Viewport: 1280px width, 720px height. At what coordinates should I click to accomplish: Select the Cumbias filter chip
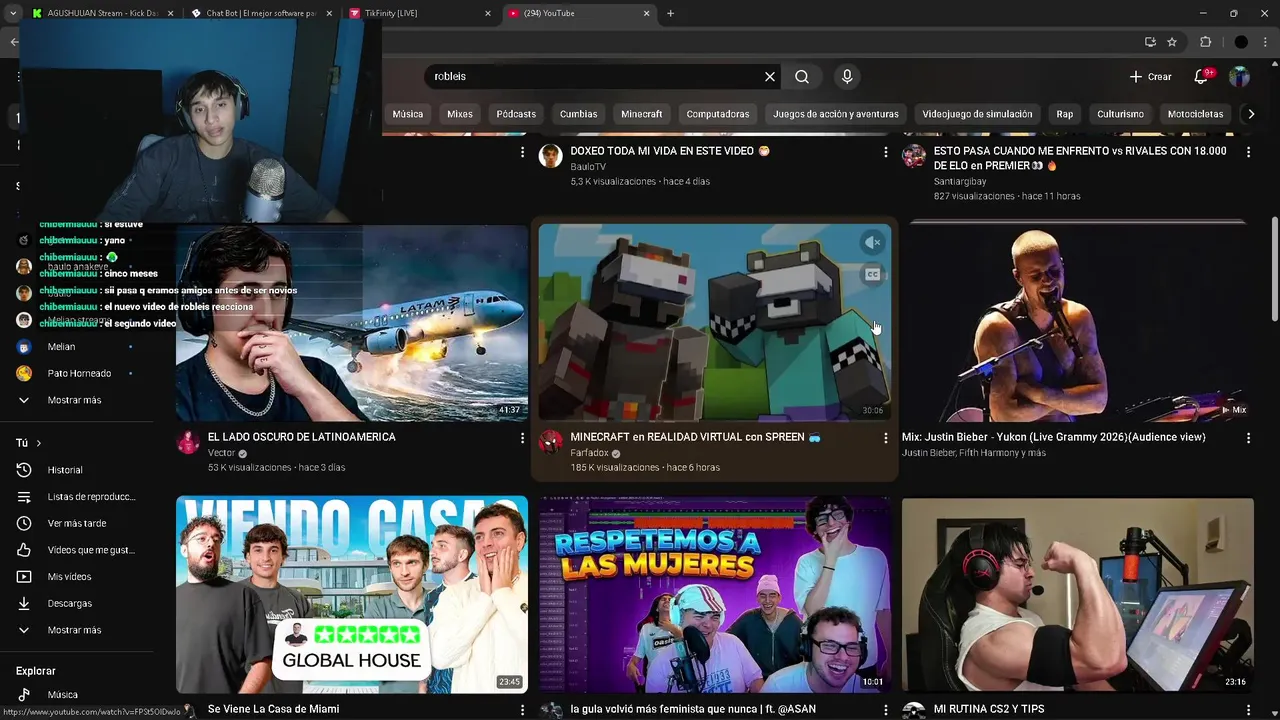[578, 114]
